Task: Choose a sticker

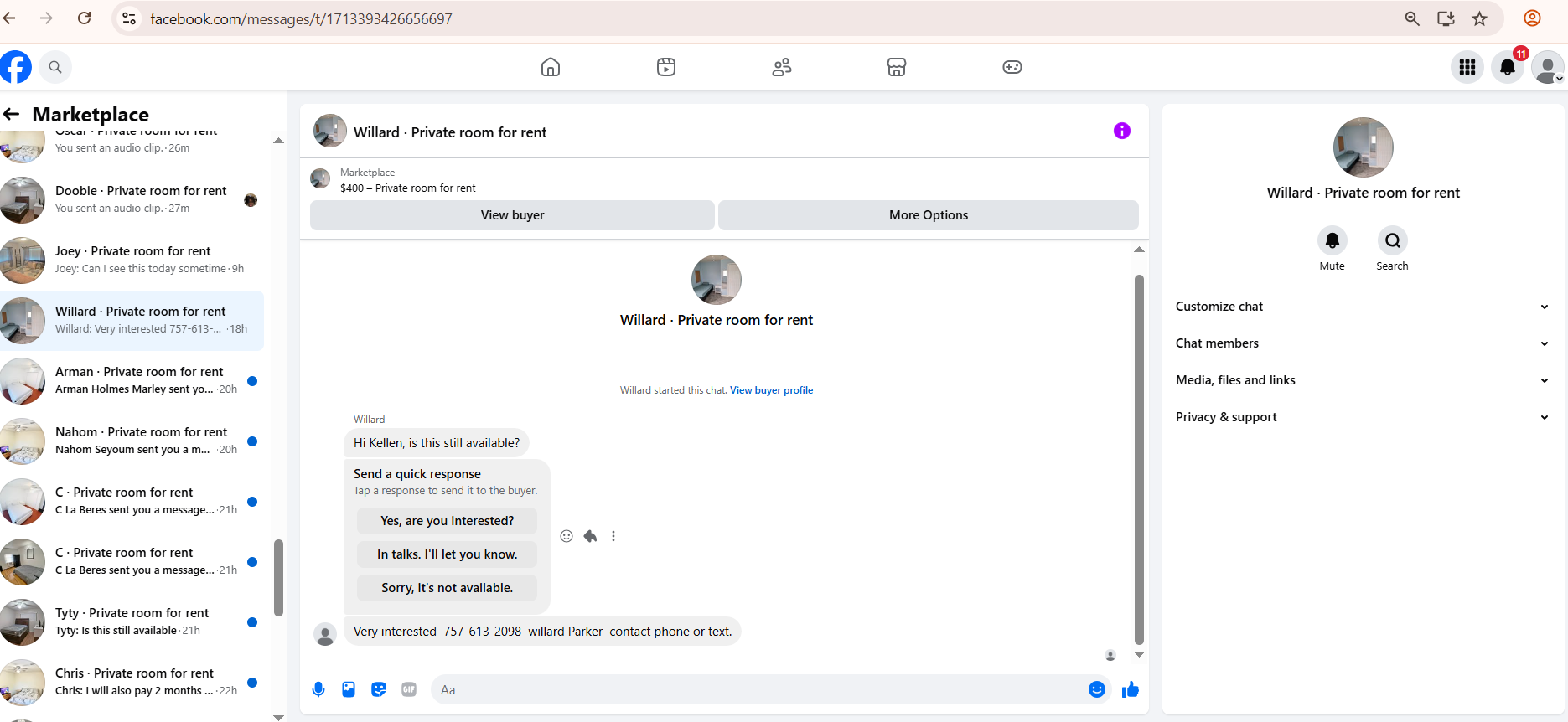Action: point(379,689)
